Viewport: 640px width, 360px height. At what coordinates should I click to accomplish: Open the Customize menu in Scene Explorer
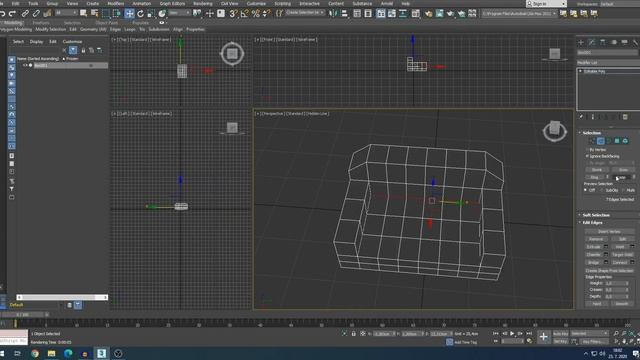[x=72, y=42]
